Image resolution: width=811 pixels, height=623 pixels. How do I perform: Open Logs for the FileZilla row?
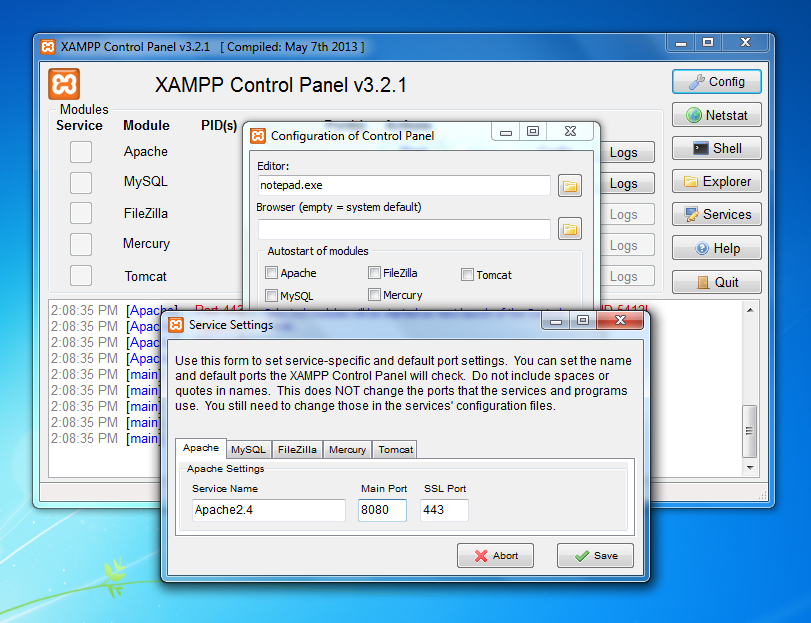(627, 215)
